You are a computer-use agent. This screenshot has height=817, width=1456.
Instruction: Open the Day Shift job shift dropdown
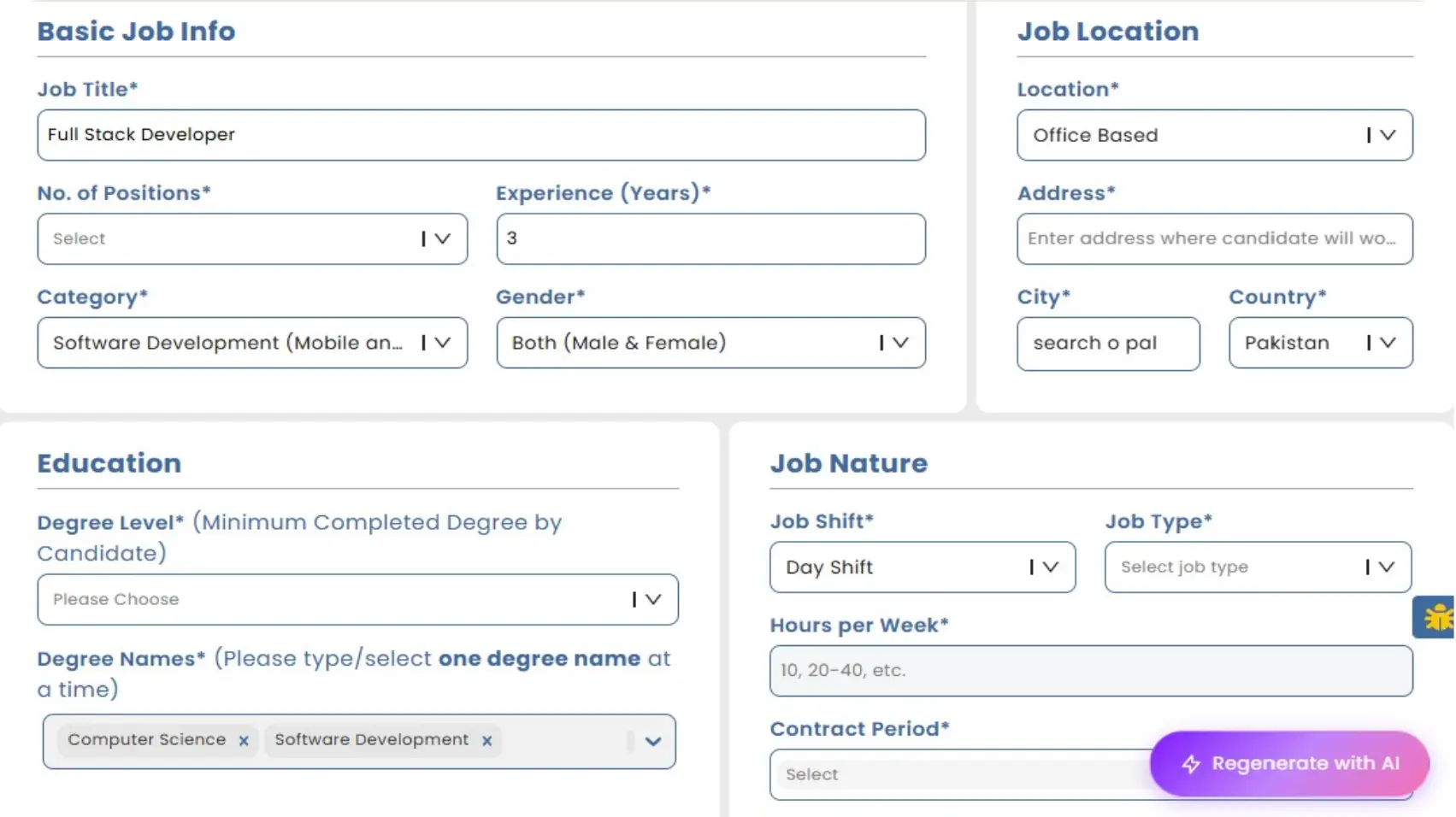pos(923,567)
